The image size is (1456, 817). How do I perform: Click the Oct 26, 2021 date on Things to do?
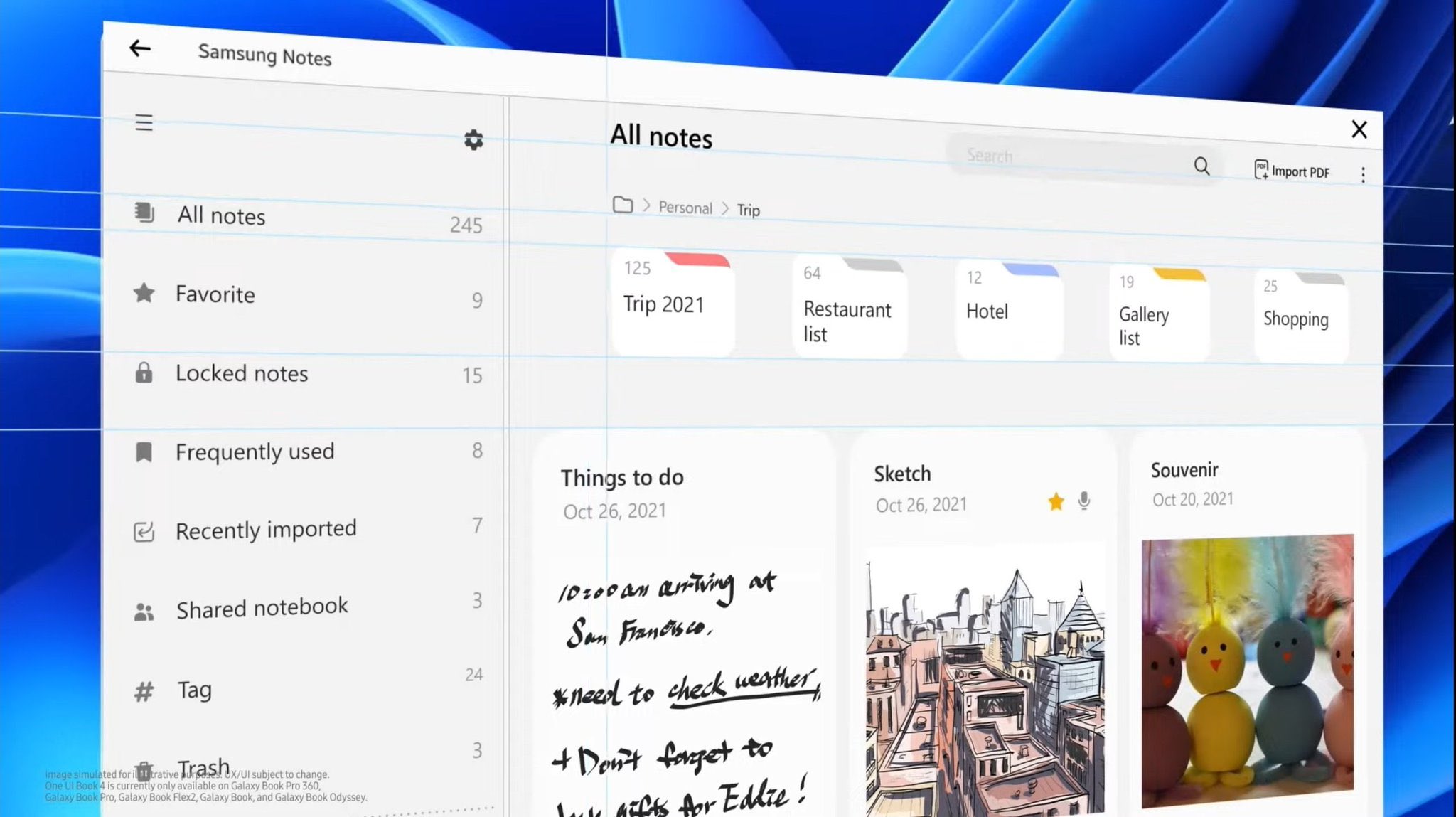click(x=615, y=511)
